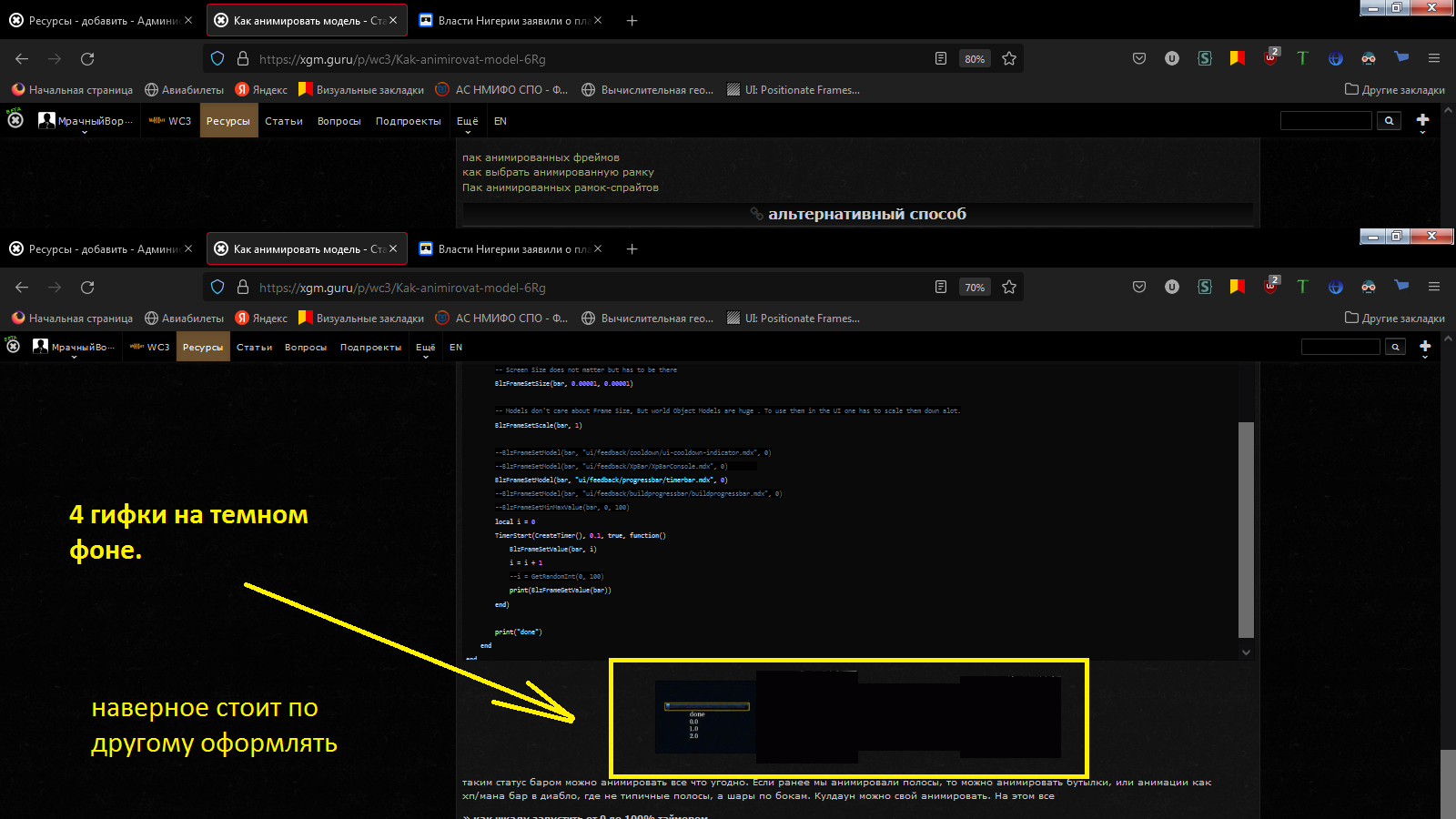Click the lower window's page scroll-up arrow
Viewport: 1456px width, 819px height.
[1448, 339]
